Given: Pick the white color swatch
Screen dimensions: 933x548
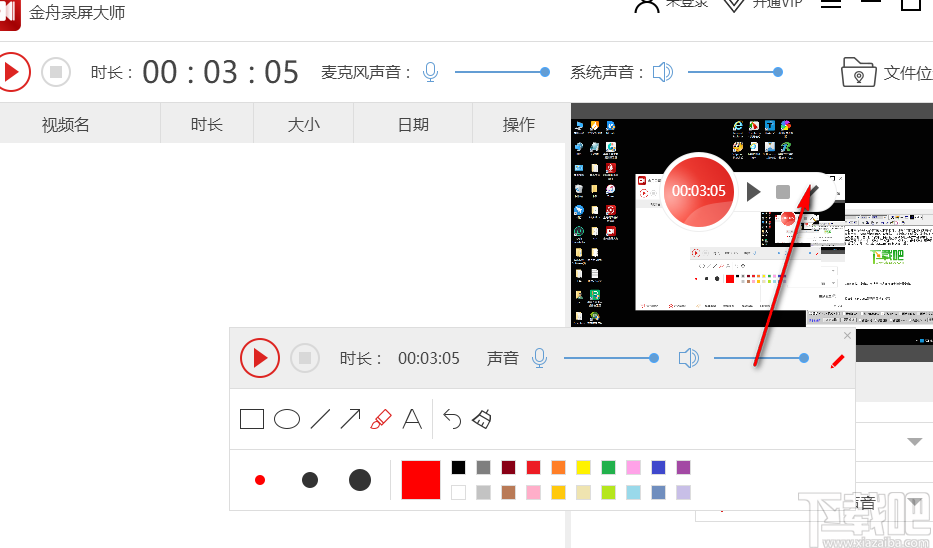Looking at the screenshot, I should [x=458, y=492].
